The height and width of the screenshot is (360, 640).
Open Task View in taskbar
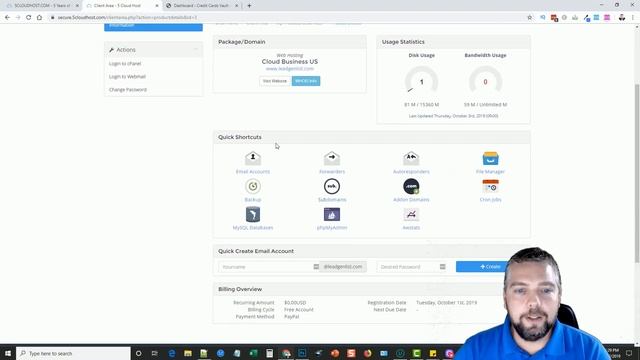point(155,353)
